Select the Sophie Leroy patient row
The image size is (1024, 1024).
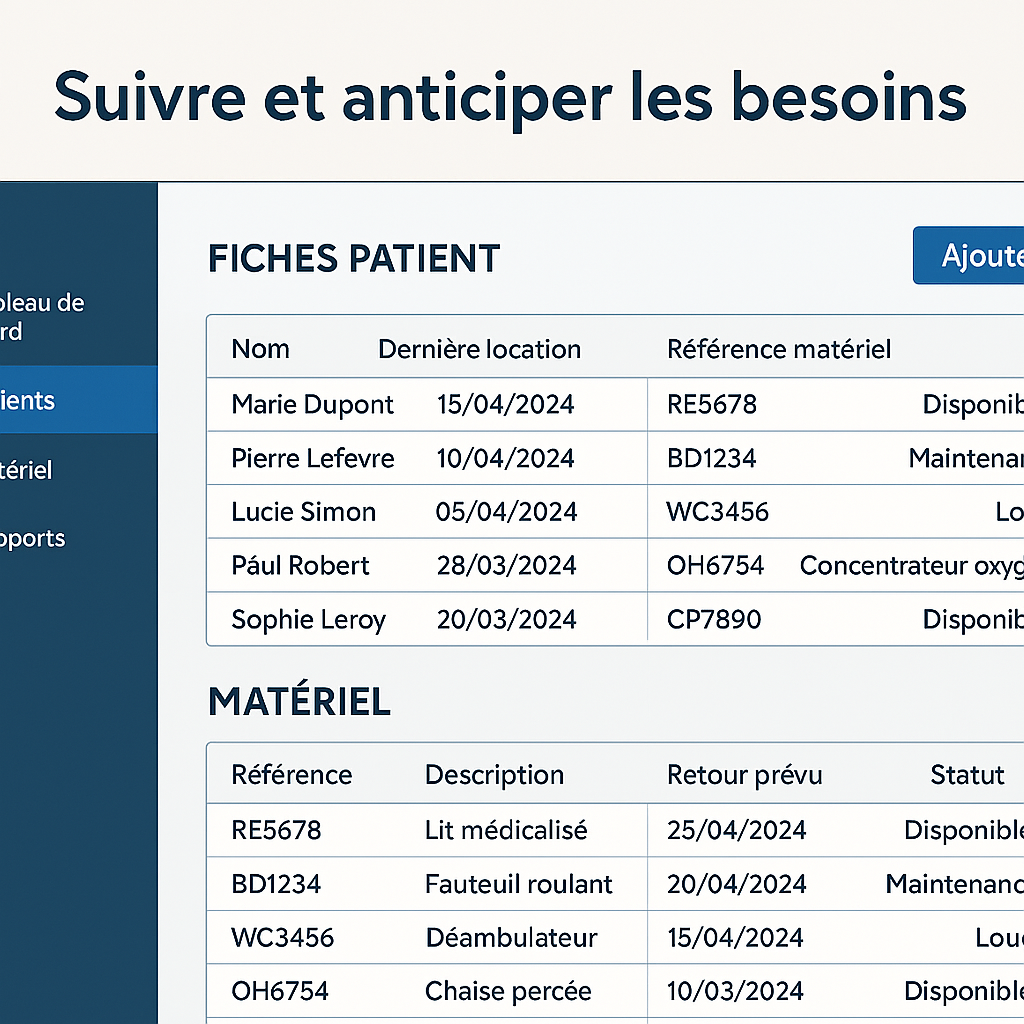[615, 618]
